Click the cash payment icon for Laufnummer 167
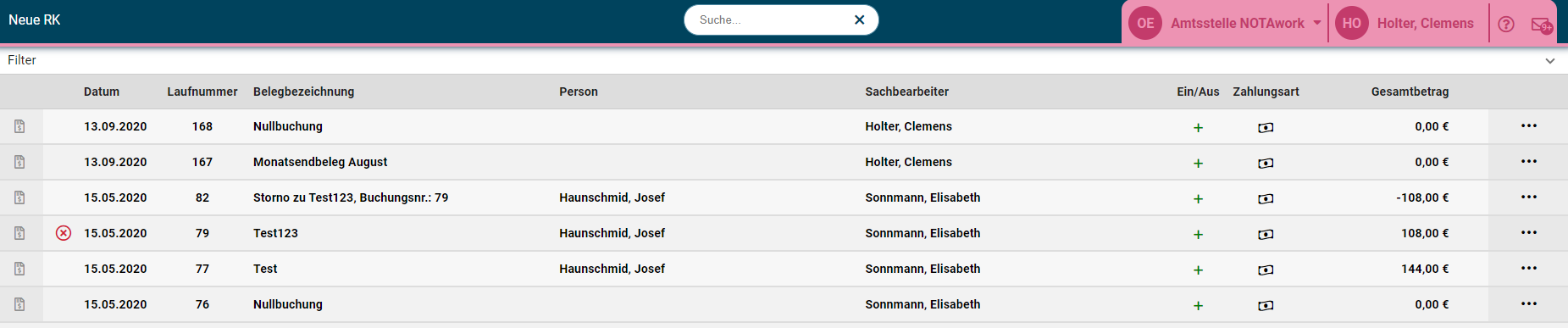The width and height of the screenshot is (1568, 328). click(x=1266, y=163)
